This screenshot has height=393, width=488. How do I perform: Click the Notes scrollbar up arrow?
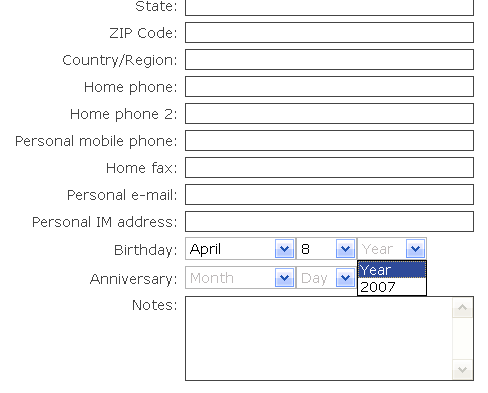[463, 308]
